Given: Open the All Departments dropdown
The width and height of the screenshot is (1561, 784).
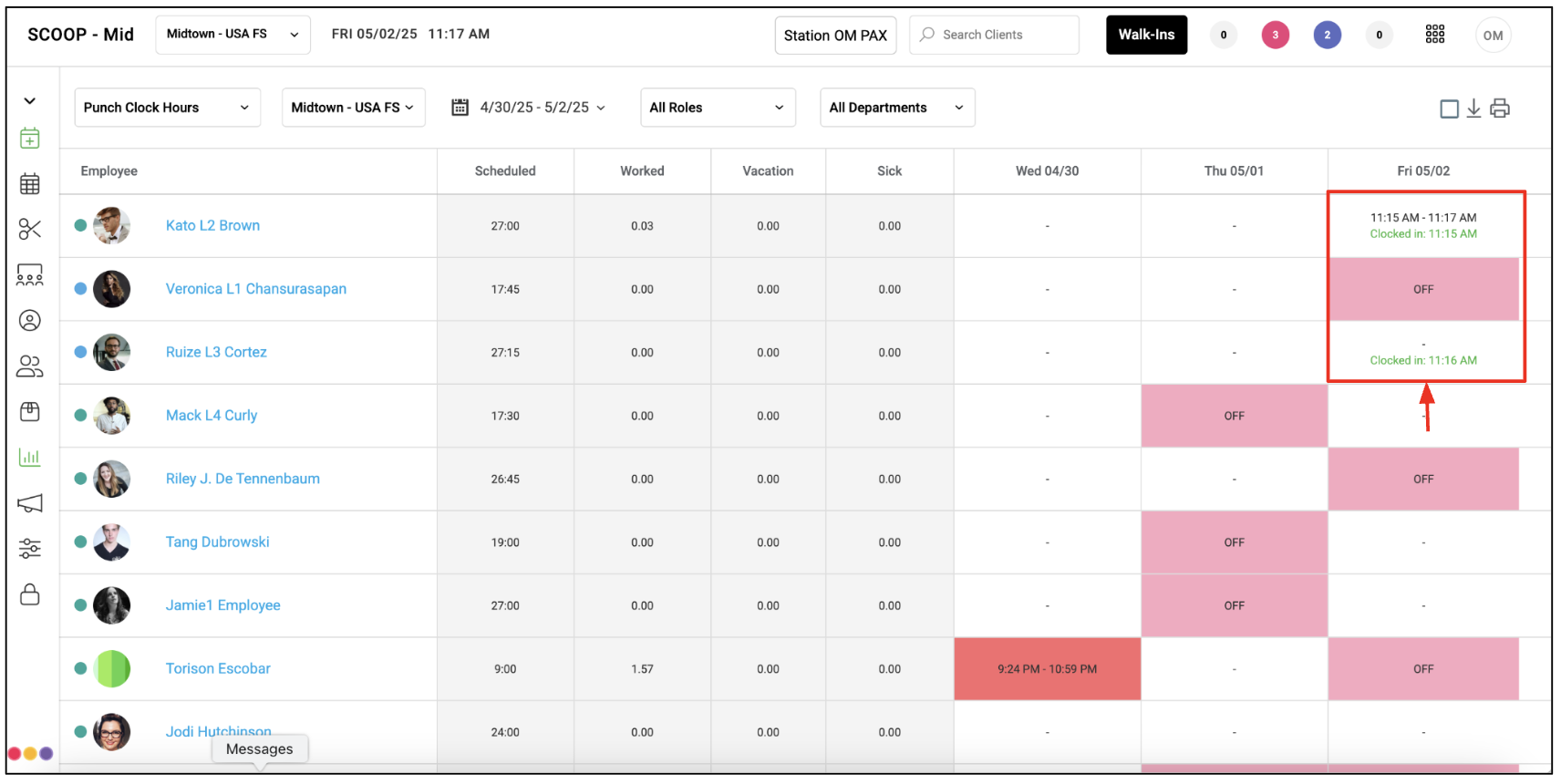Looking at the screenshot, I should 896,108.
